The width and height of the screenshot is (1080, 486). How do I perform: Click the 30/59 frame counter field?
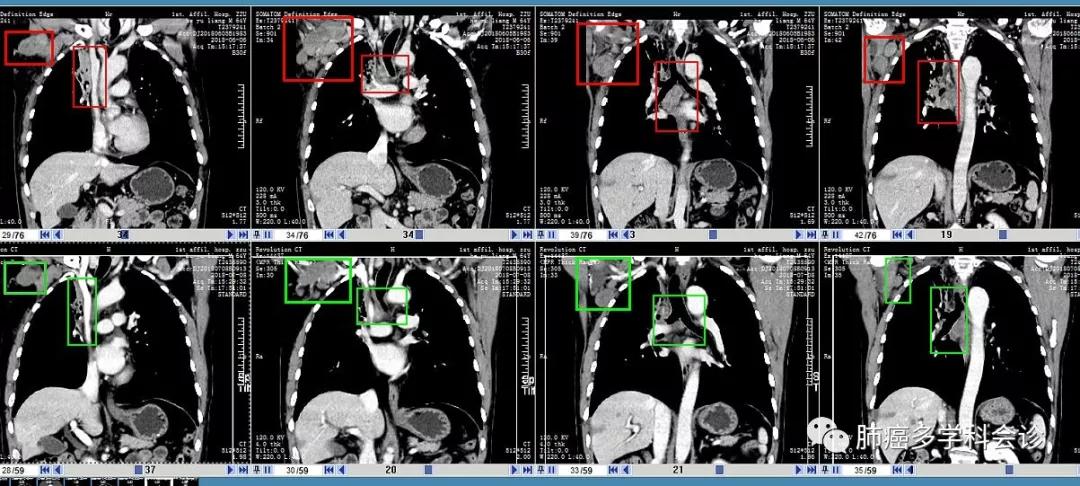coord(298,470)
